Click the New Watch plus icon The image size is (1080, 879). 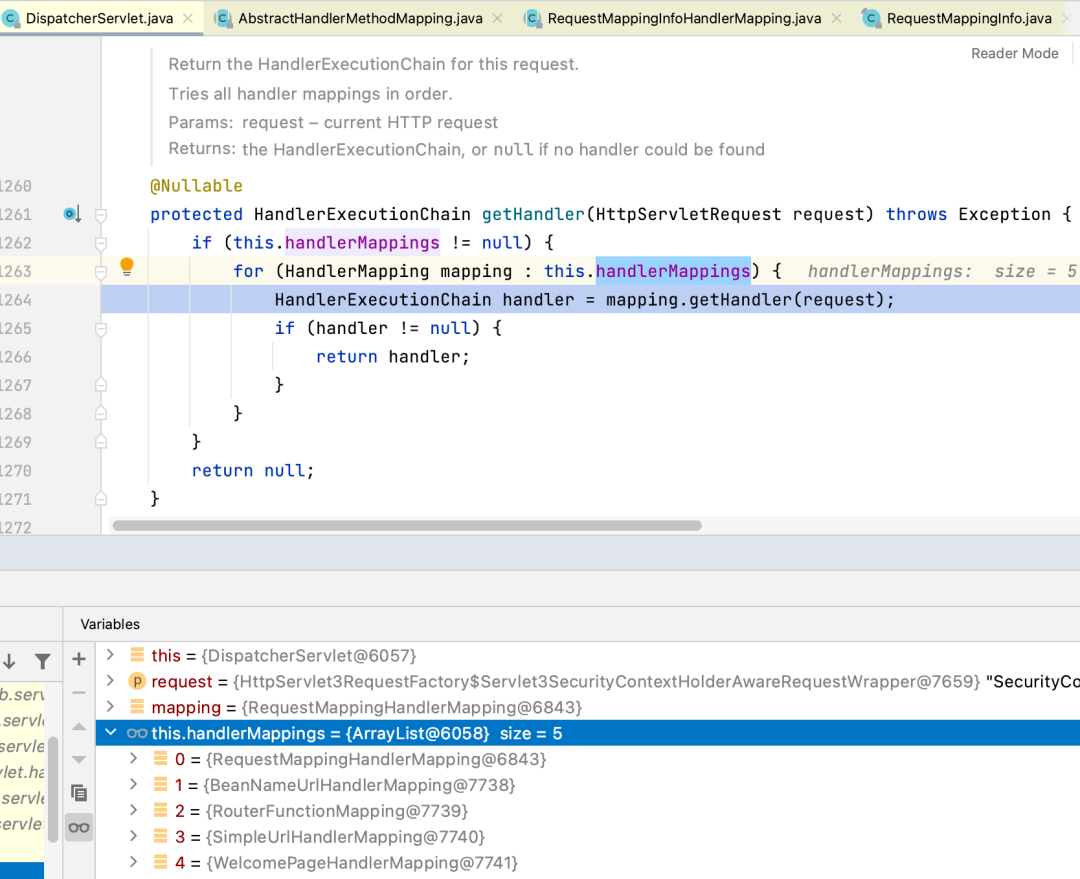click(79, 659)
